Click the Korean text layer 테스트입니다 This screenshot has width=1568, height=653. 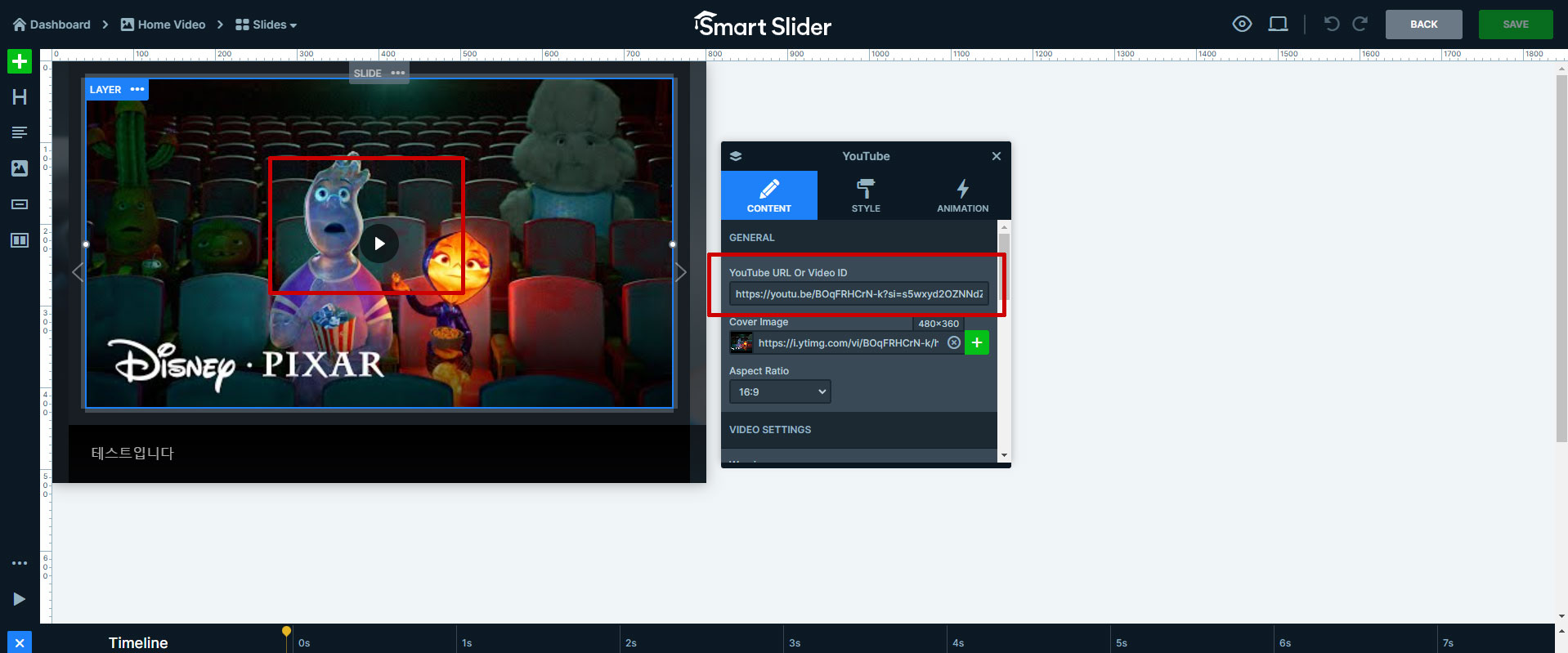pos(132,453)
